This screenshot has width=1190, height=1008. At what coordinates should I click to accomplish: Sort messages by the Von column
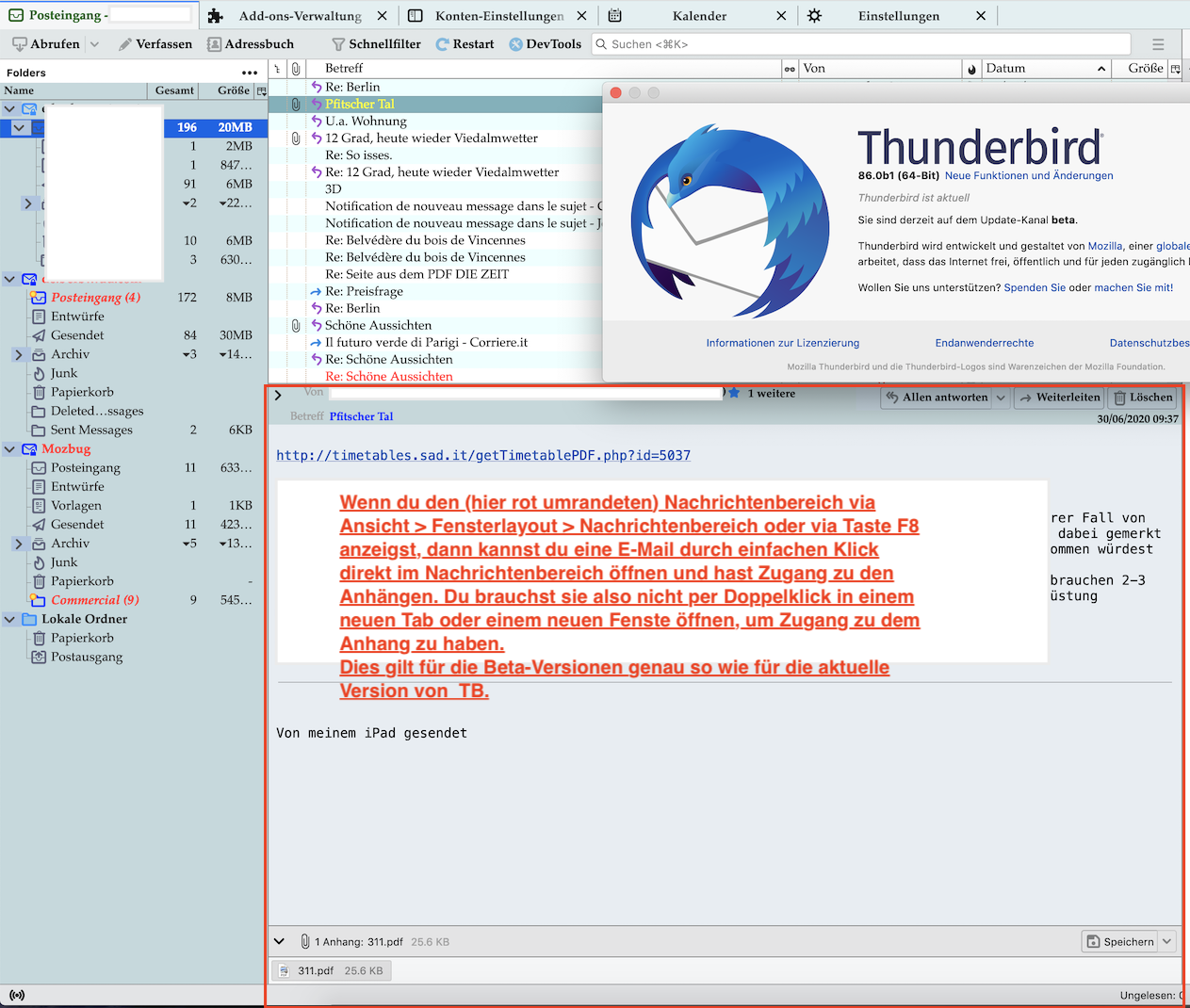880,69
